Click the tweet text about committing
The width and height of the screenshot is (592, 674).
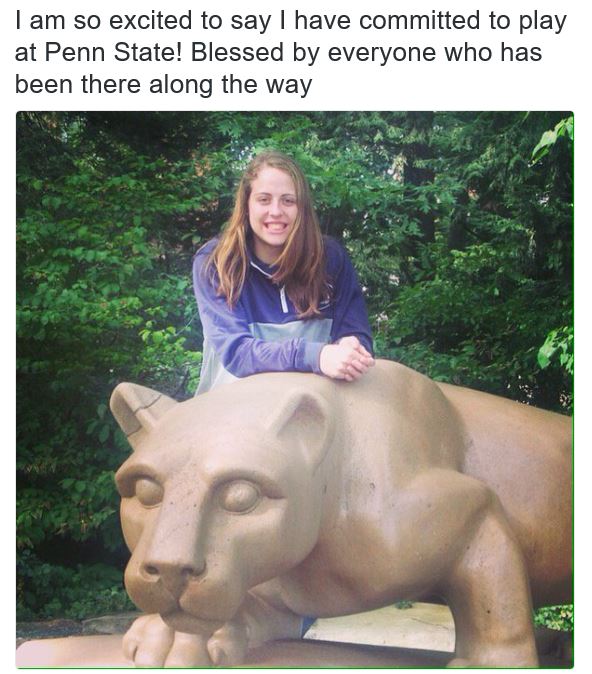(291, 52)
